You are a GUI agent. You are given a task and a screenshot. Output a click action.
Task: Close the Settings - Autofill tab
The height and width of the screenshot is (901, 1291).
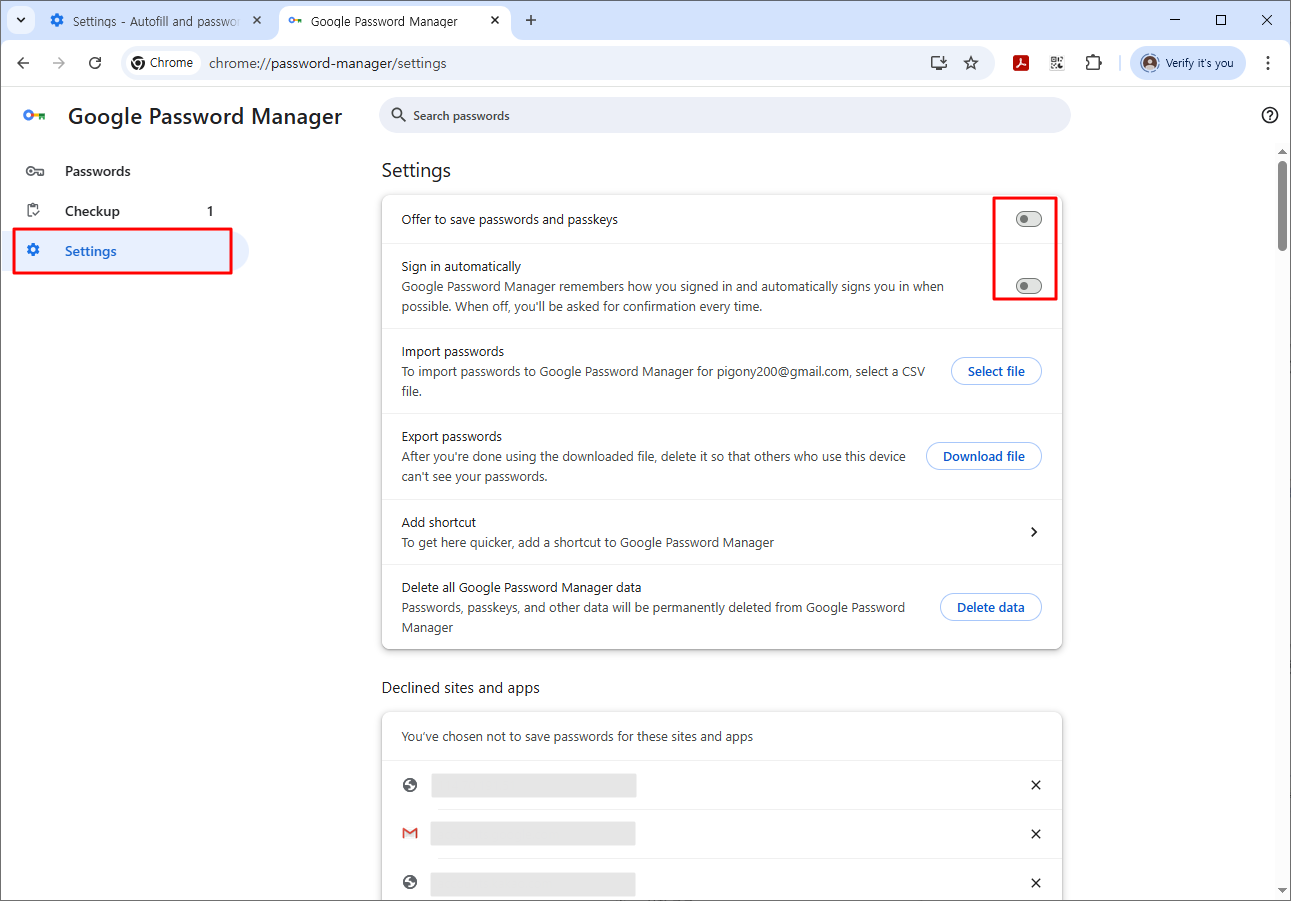257,21
